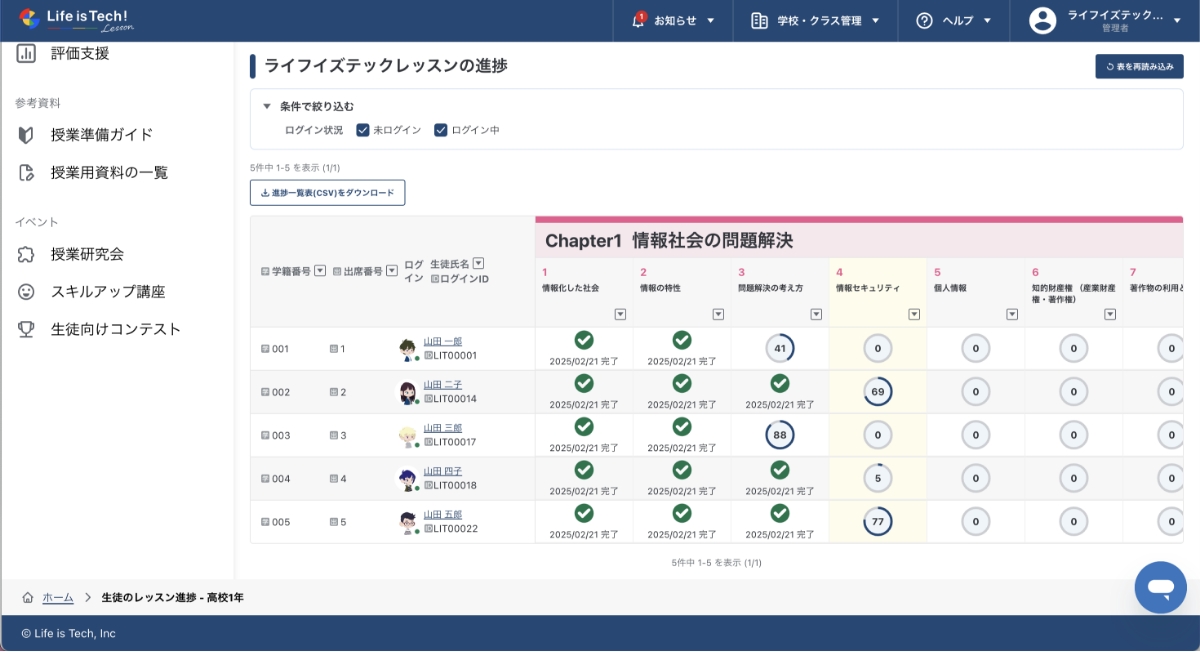The height and width of the screenshot is (652, 1200).
Task: Open the 情報化した社会 column dropdown
Action: (620, 314)
